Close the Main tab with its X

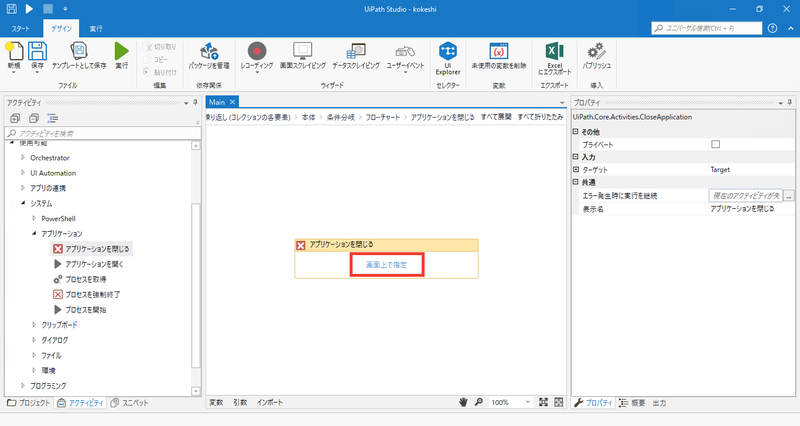coord(232,102)
